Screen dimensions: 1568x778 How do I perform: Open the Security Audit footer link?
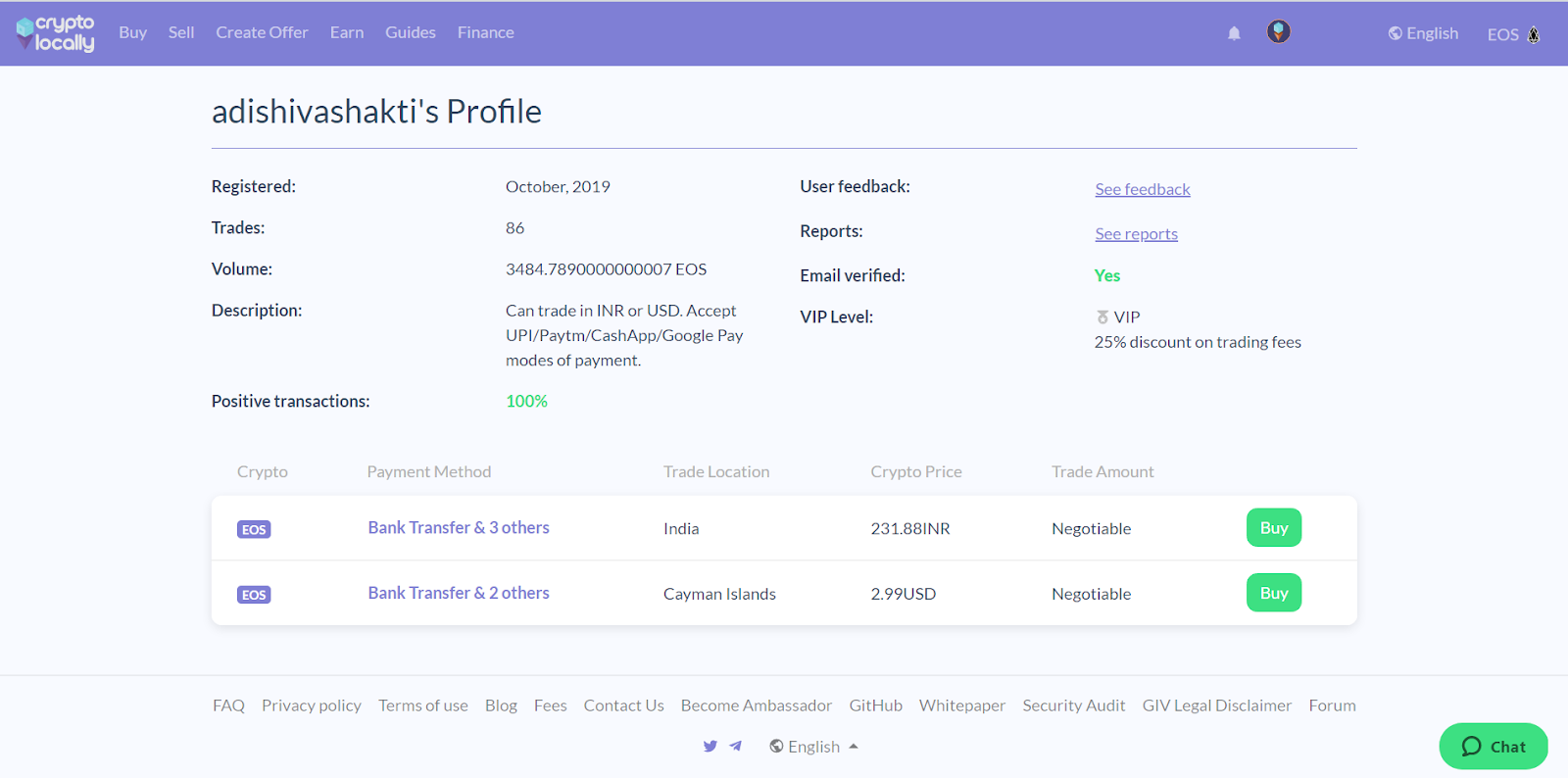tap(1074, 705)
